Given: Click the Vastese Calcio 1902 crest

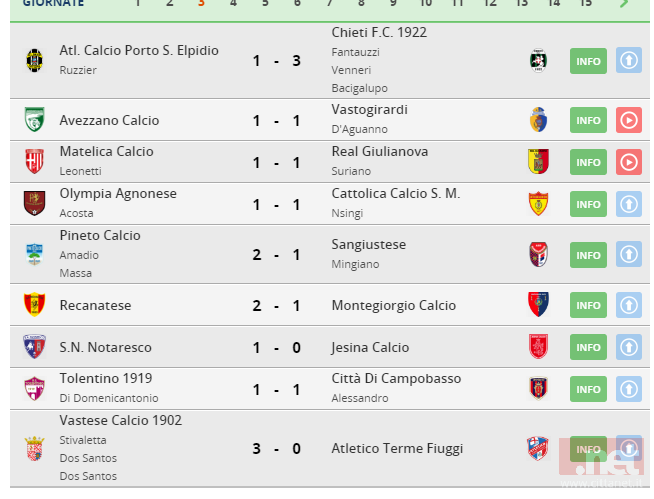Looking at the screenshot, I should [x=35, y=448].
